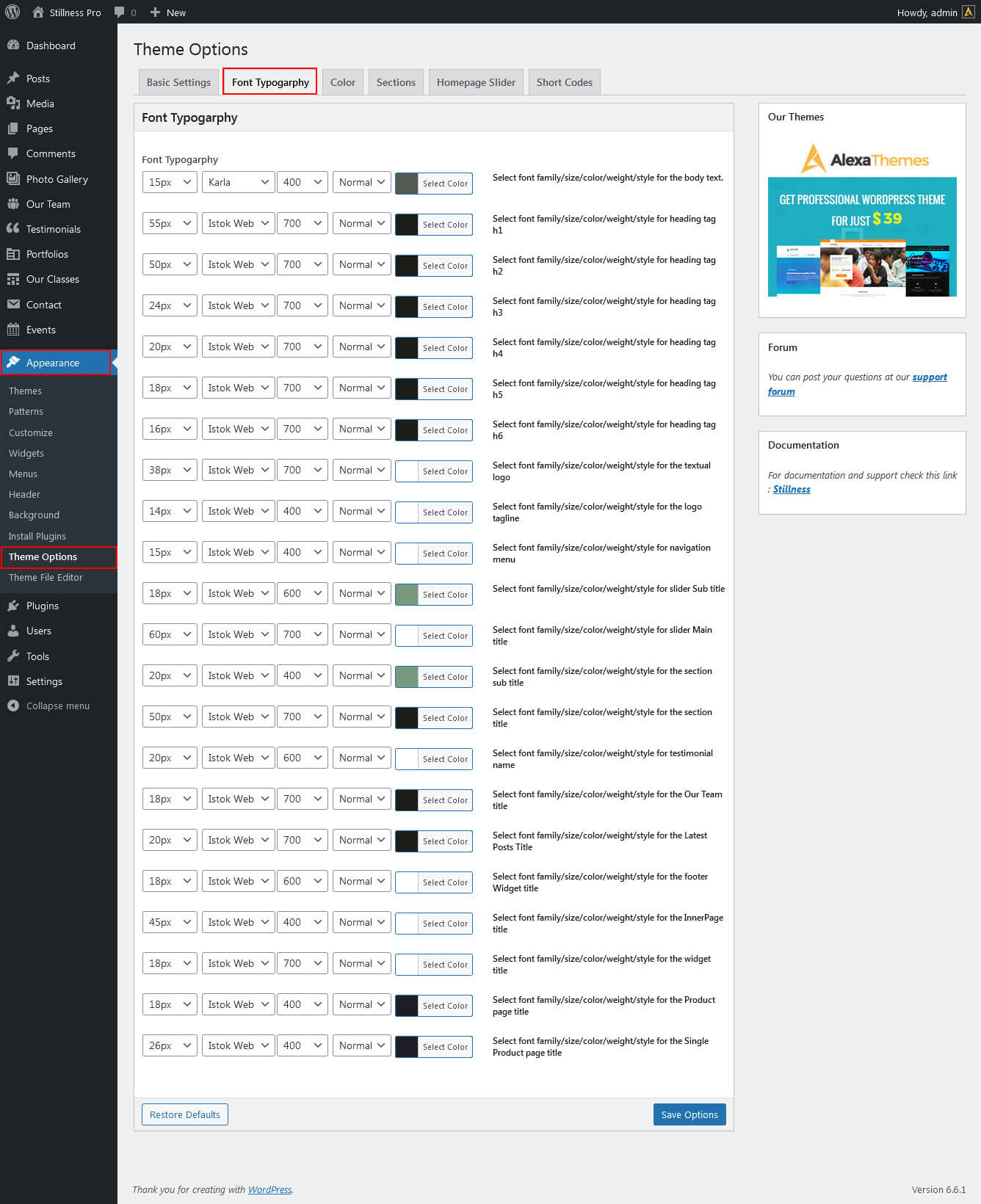981x1204 pixels.
Task: Switch to the Color tab
Action: pyautogui.click(x=343, y=82)
